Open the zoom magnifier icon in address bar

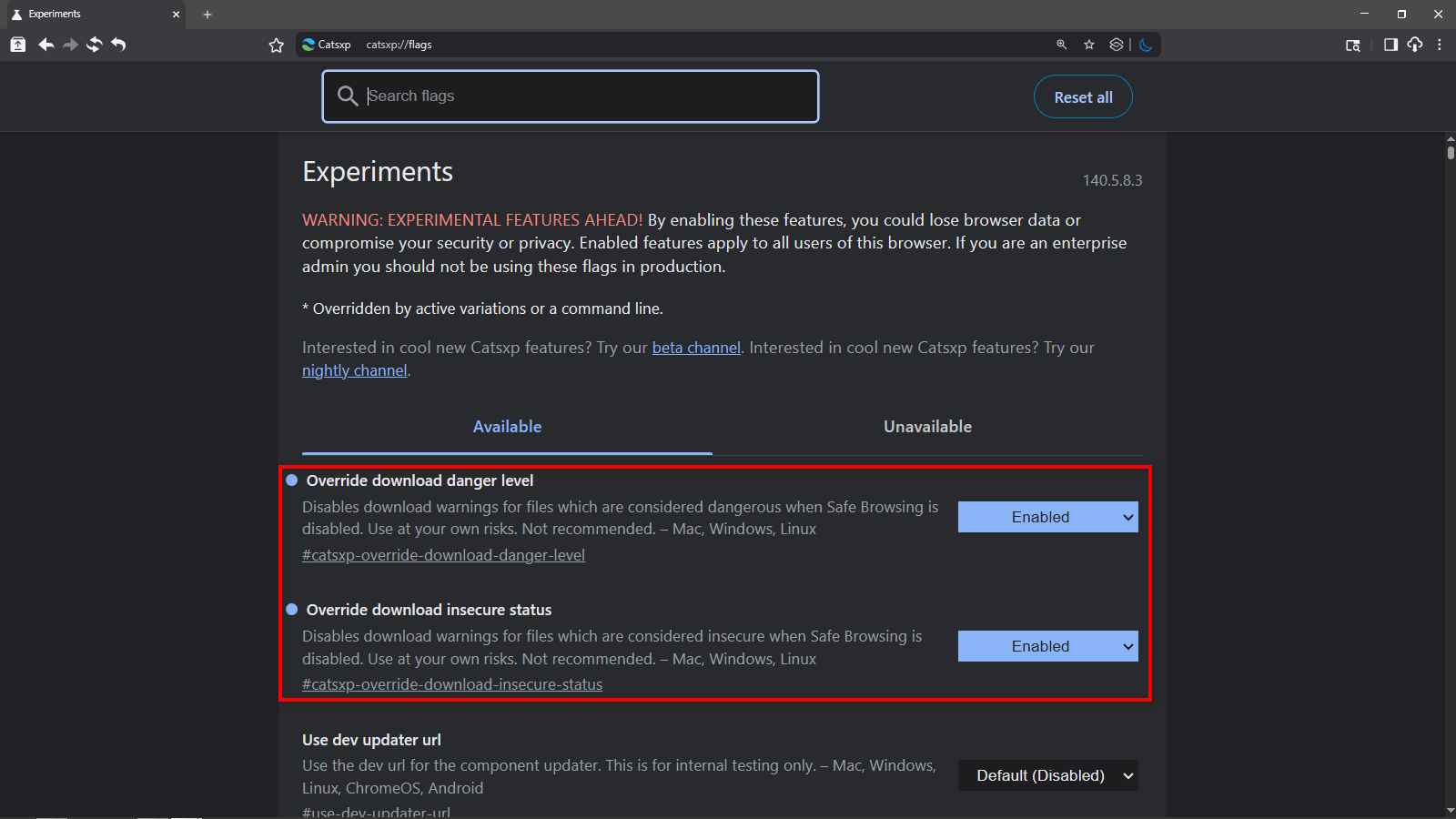click(x=1061, y=45)
